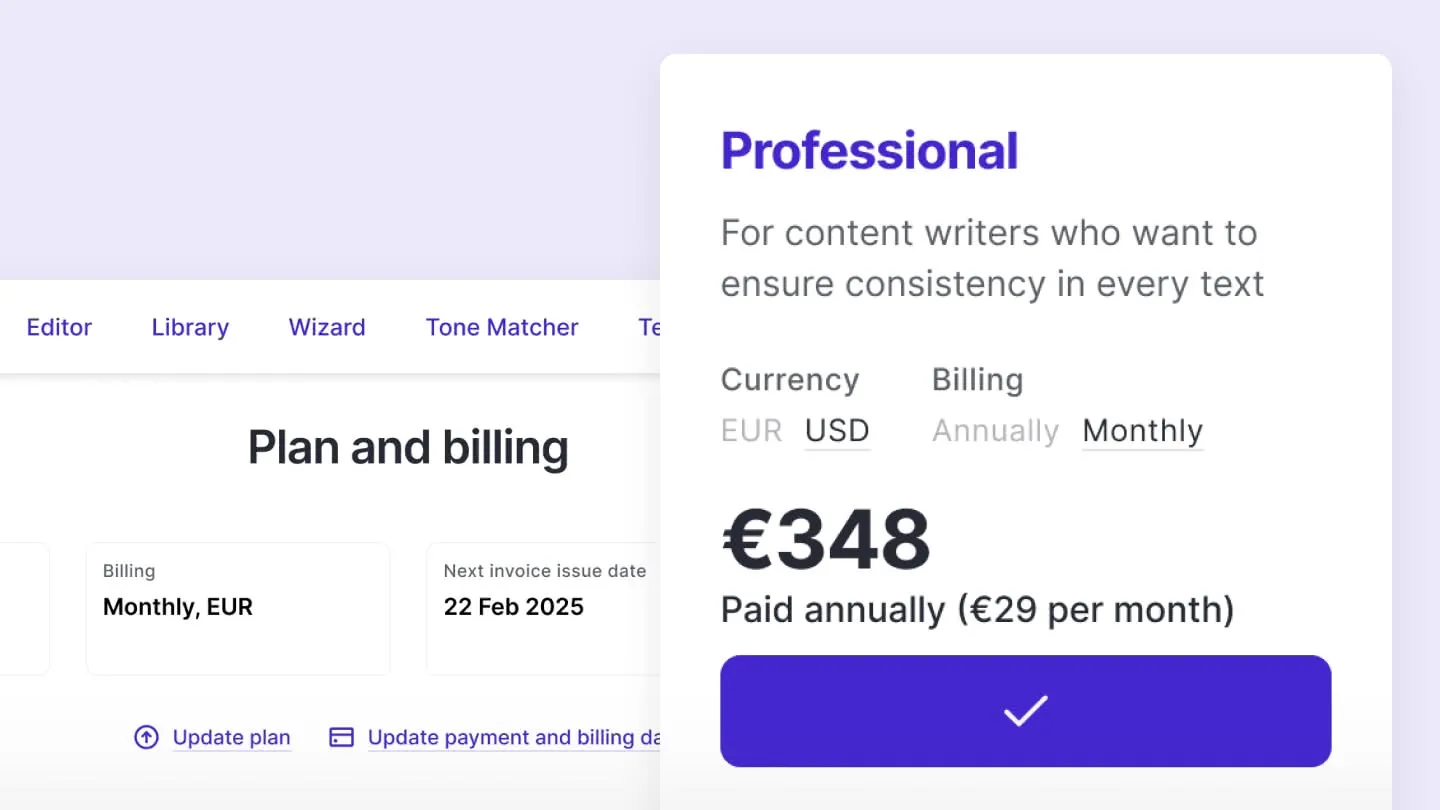1440x810 pixels.
Task: Click the circled up-arrow Update plan icon
Action: [x=146, y=737]
